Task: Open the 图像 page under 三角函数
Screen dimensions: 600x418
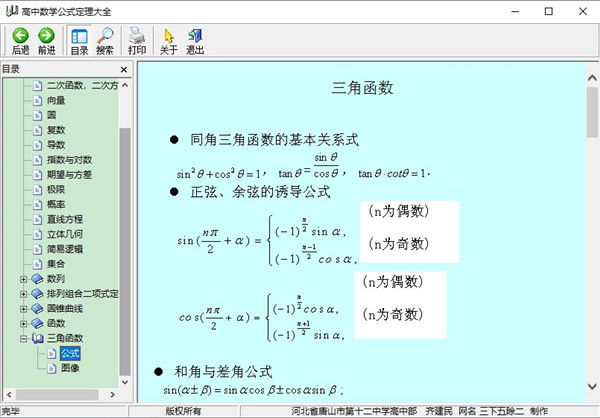Action: (x=70, y=368)
